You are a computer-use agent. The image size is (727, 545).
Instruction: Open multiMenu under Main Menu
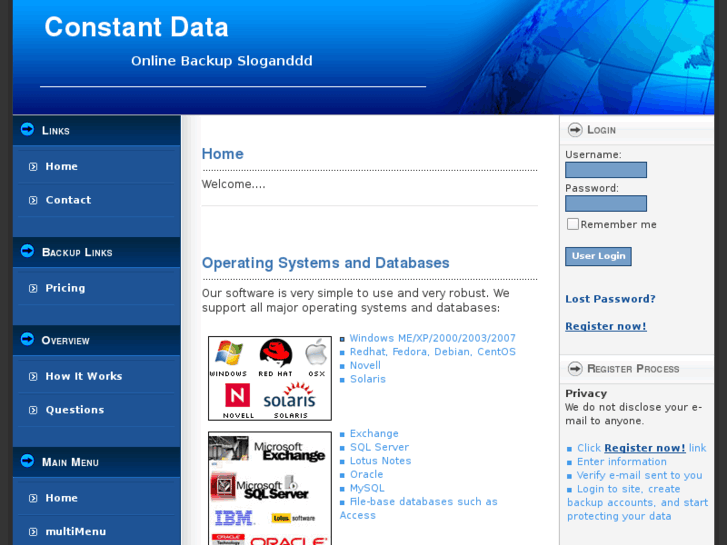click(x=75, y=532)
